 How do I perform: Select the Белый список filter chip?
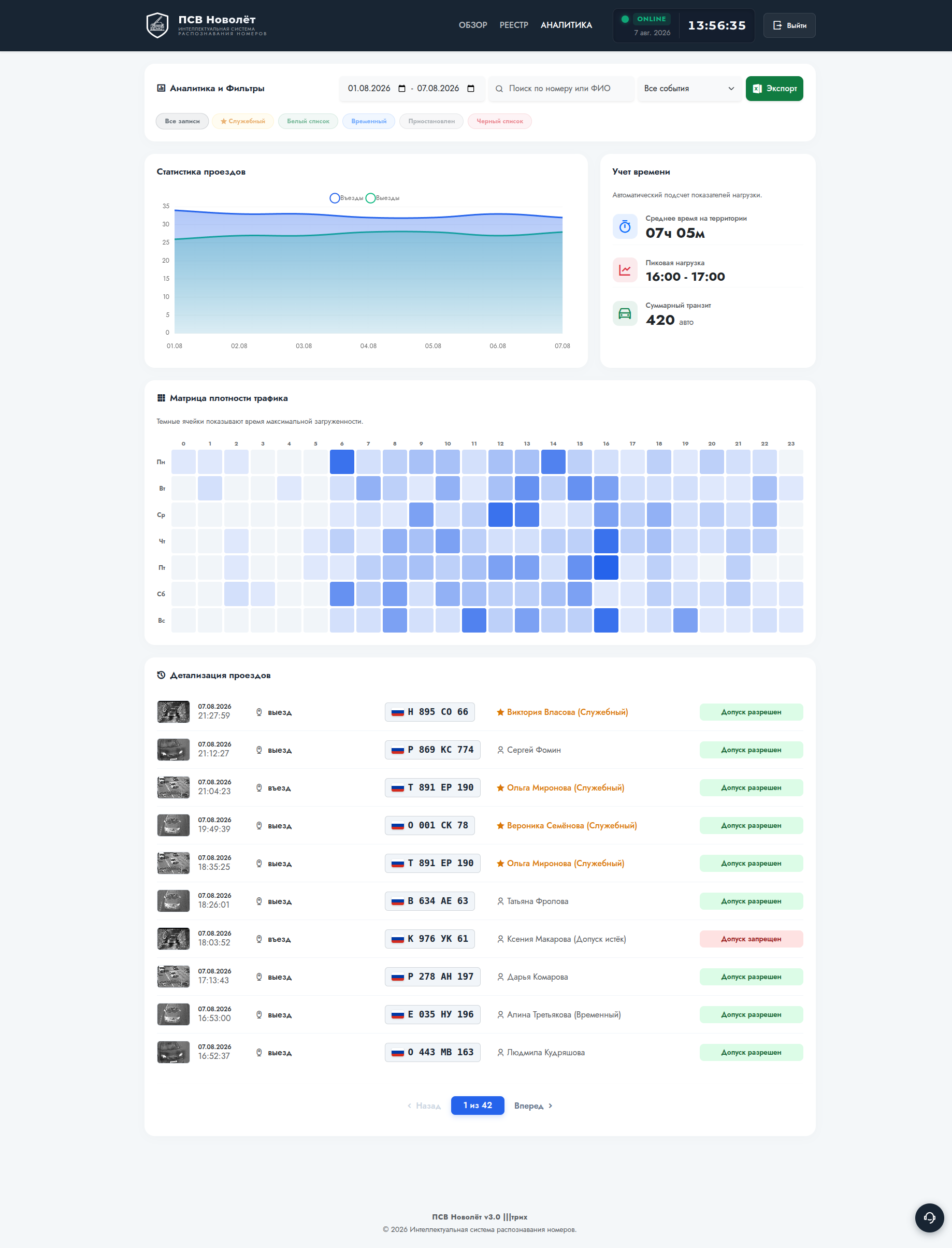[308, 121]
